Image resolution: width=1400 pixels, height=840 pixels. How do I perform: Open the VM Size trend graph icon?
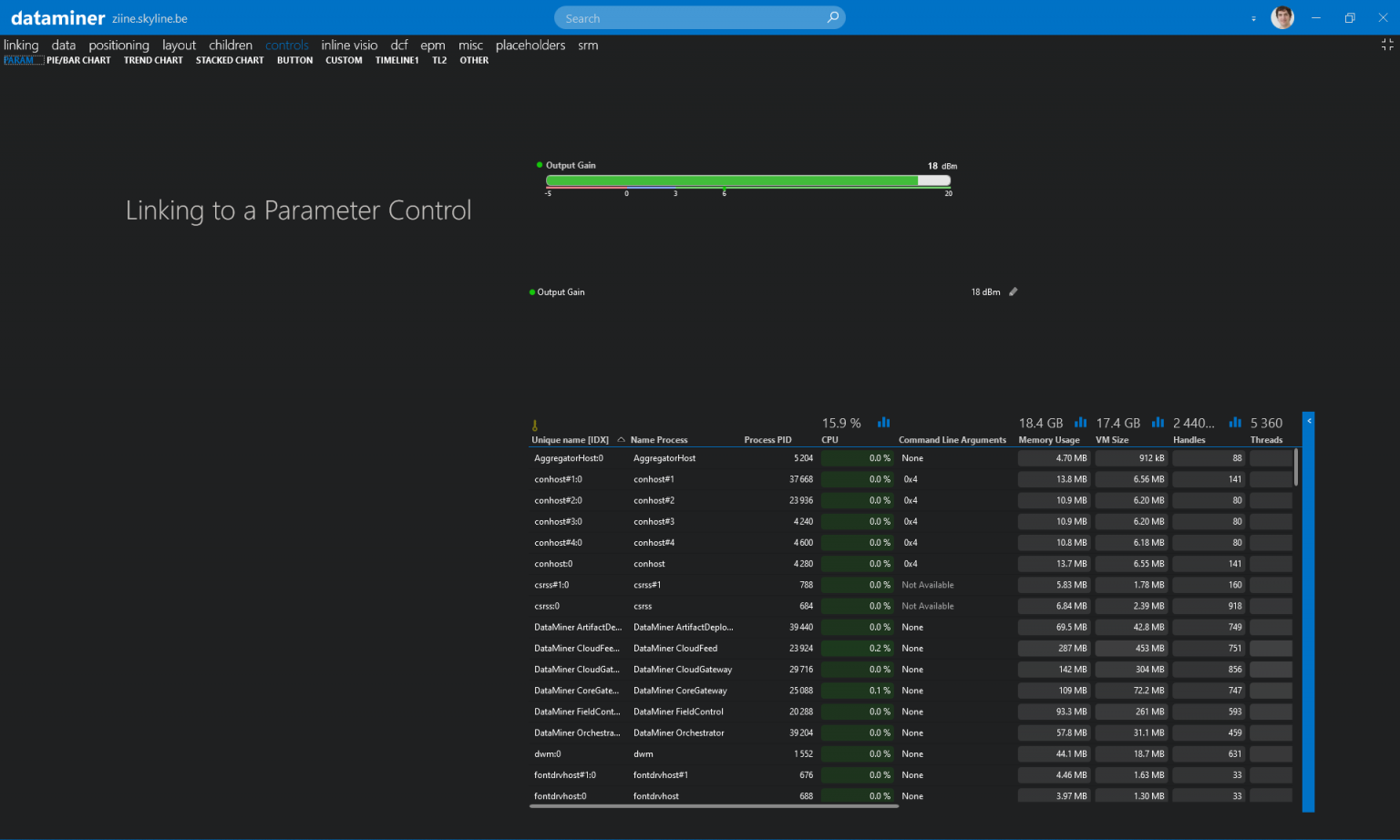tap(1158, 422)
